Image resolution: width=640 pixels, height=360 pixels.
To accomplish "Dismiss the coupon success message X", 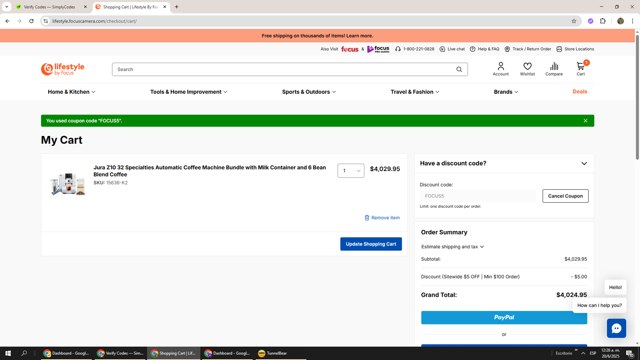I will [x=585, y=121].
